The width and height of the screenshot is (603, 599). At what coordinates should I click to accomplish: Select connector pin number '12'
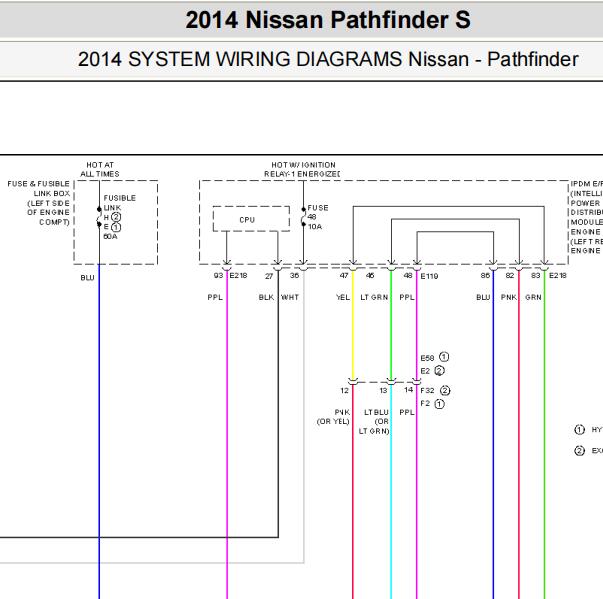(344, 391)
